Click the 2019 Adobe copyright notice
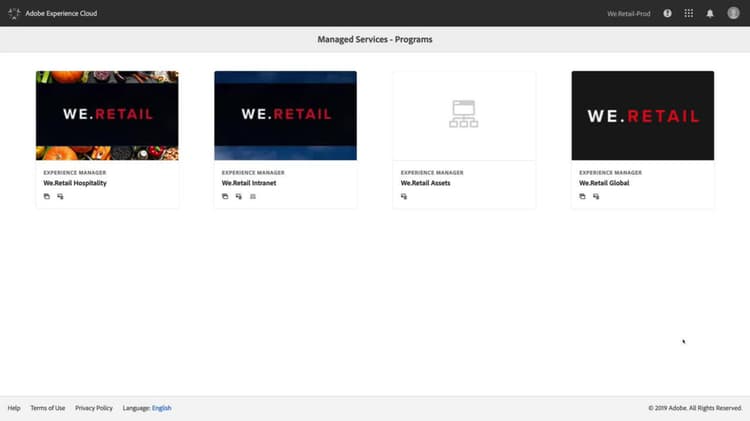This screenshot has height=421, width=750. pos(695,408)
